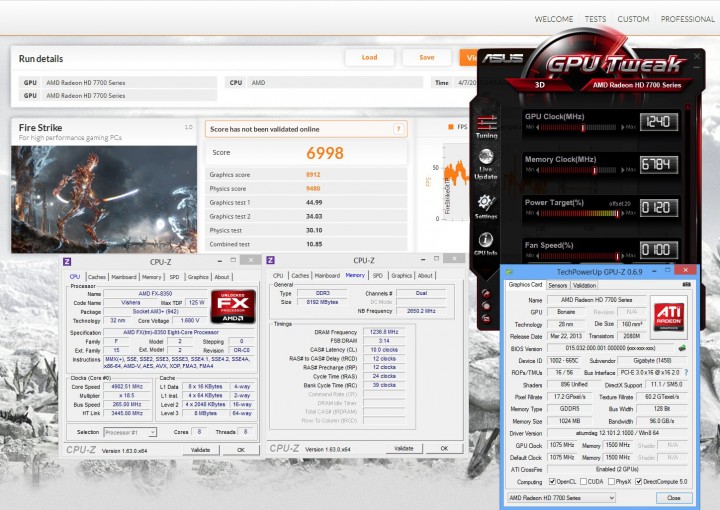Toggle the CUDA checkbox in GPU-Z
The image size is (720, 510).
pyautogui.click(x=583, y=482)
